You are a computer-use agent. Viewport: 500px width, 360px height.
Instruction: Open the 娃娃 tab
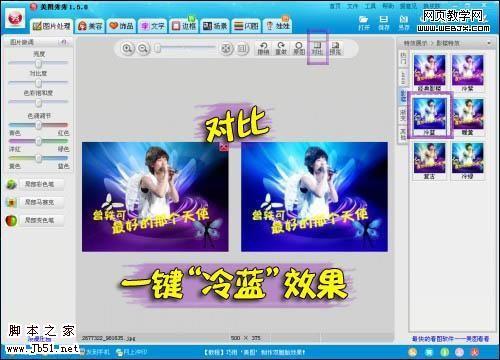(x=277, y=26)
